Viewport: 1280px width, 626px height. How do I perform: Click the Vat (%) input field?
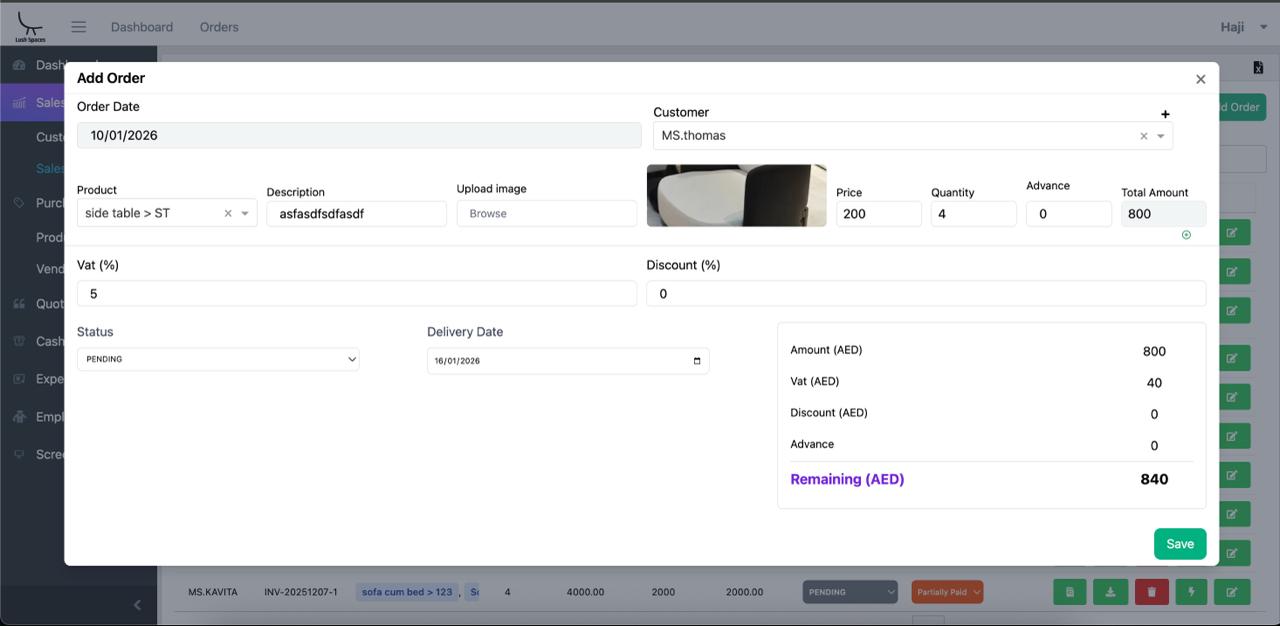point(356,294)
